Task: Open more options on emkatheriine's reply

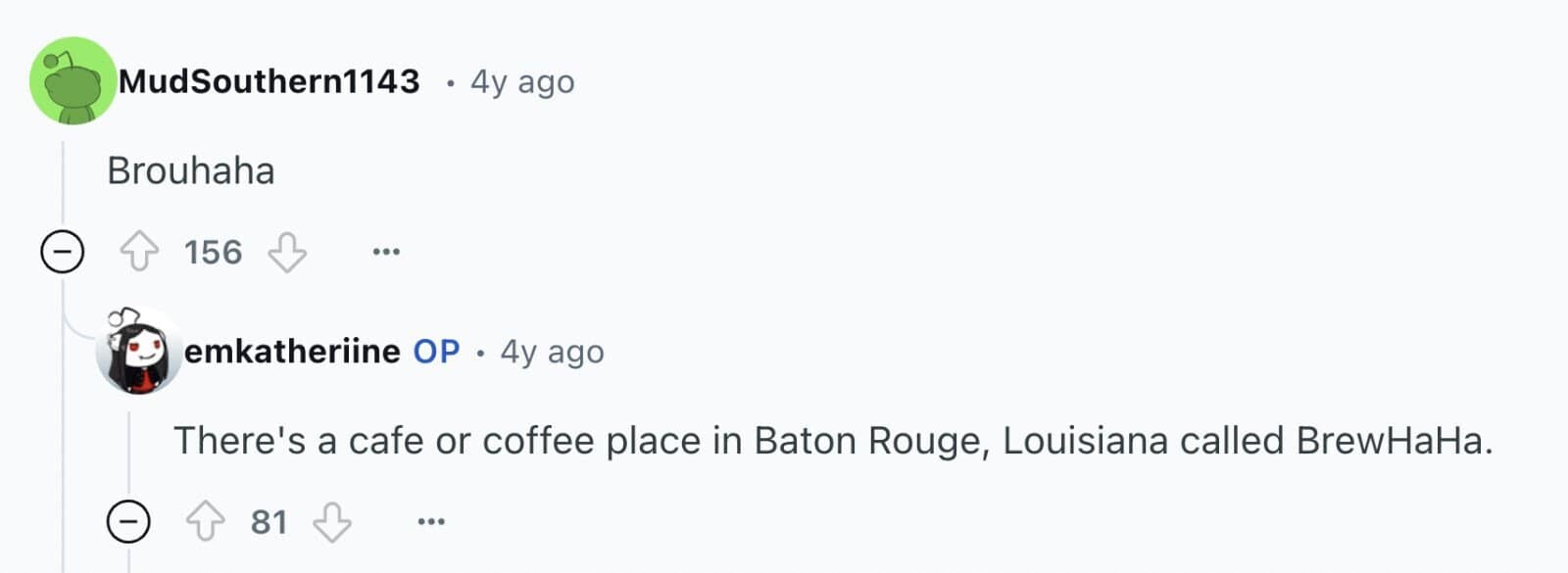Action: click(x=431, y=522)
